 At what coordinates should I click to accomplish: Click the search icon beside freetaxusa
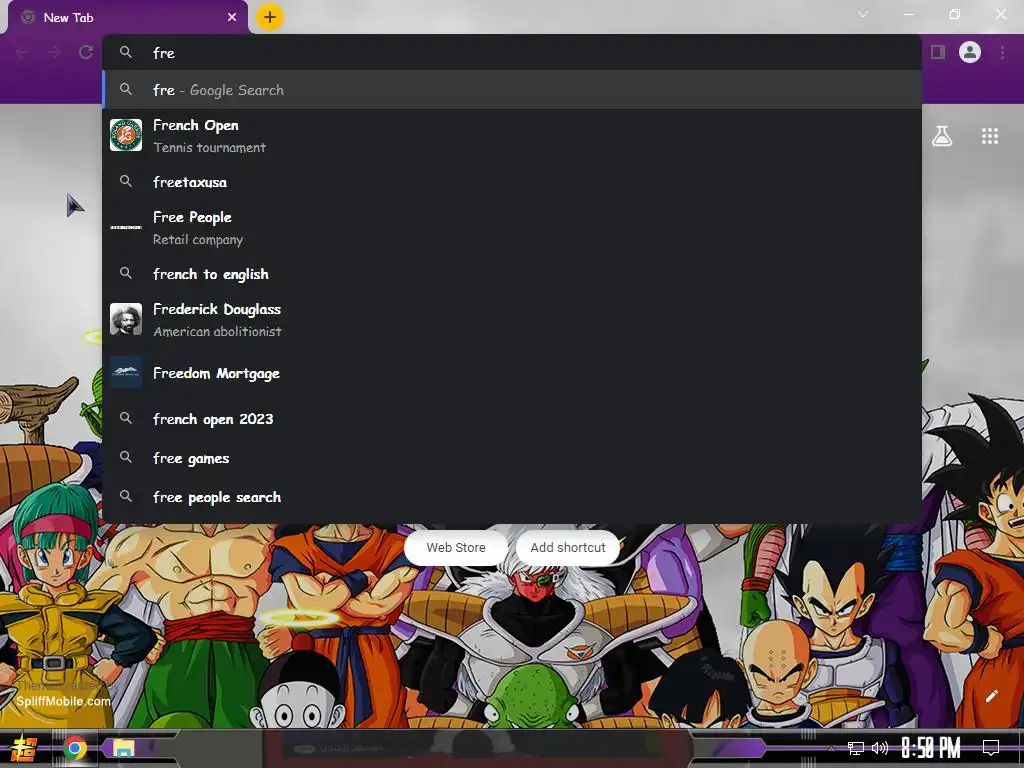point(126,182)
